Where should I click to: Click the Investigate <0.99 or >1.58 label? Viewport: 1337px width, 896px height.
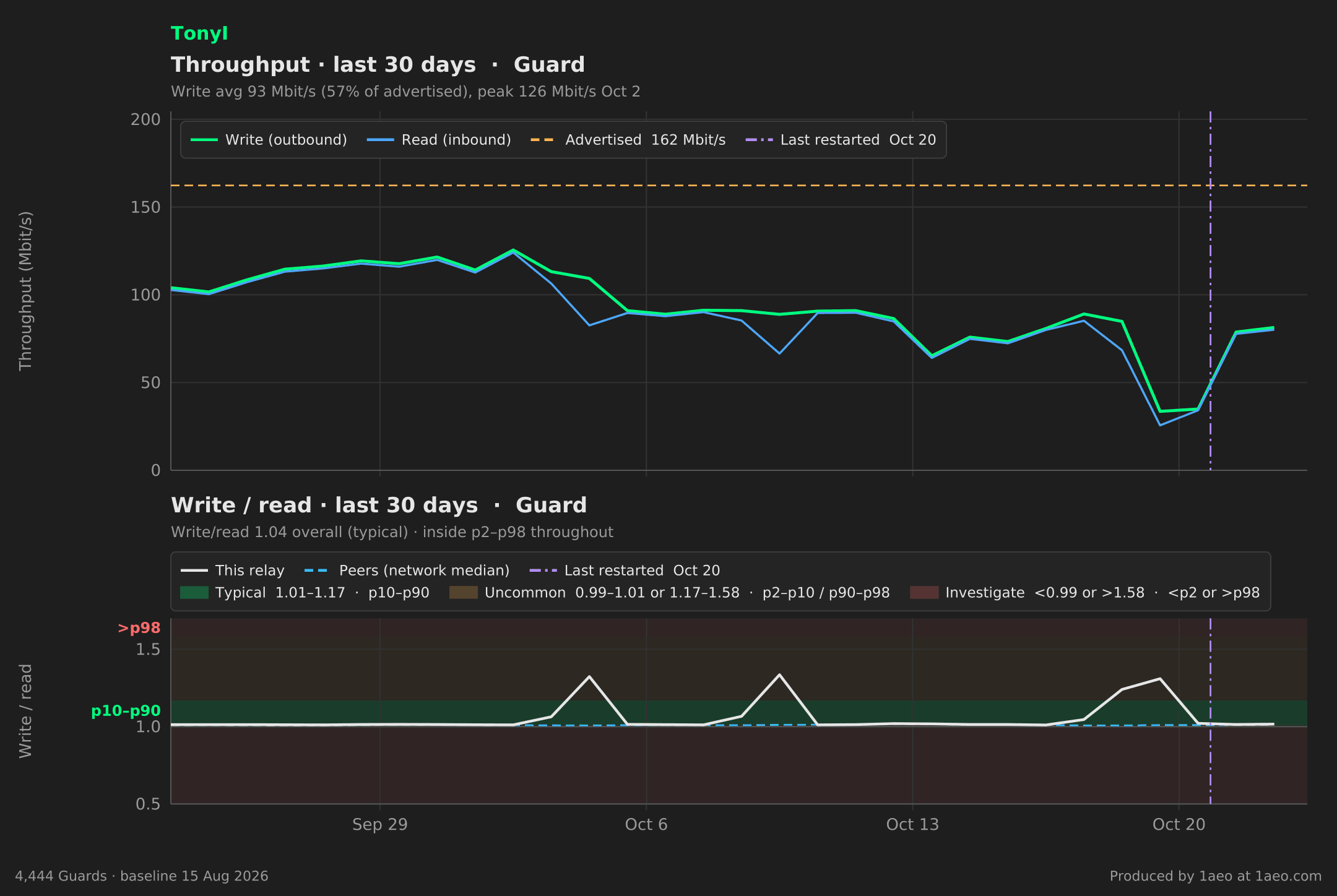(1102, 593)
